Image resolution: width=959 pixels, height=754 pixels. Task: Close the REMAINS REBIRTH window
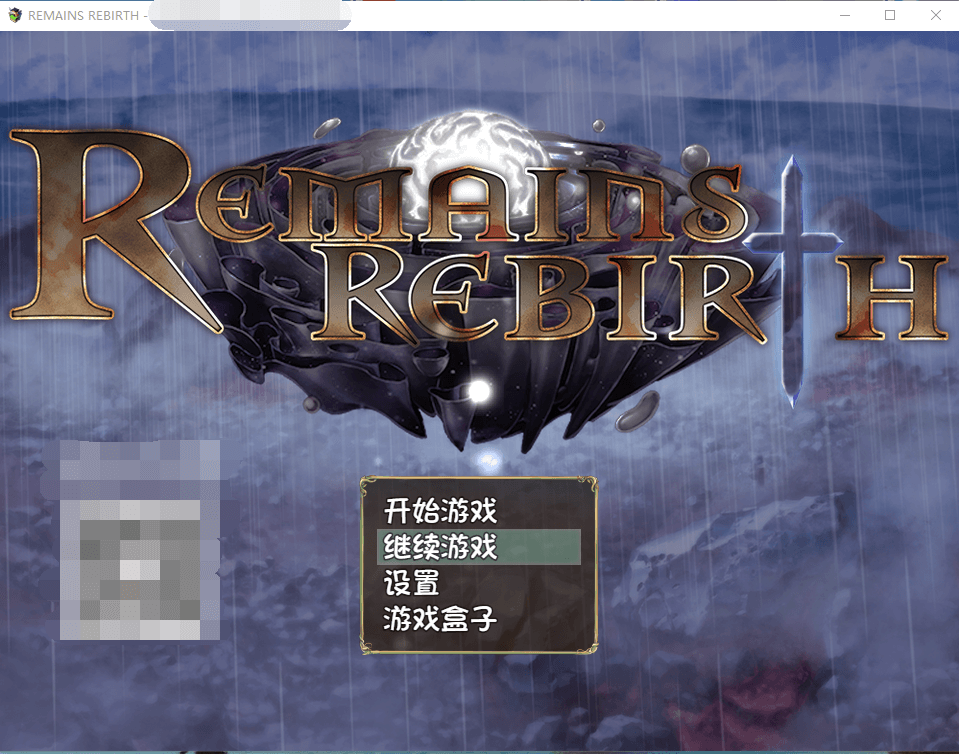point(936,15)
